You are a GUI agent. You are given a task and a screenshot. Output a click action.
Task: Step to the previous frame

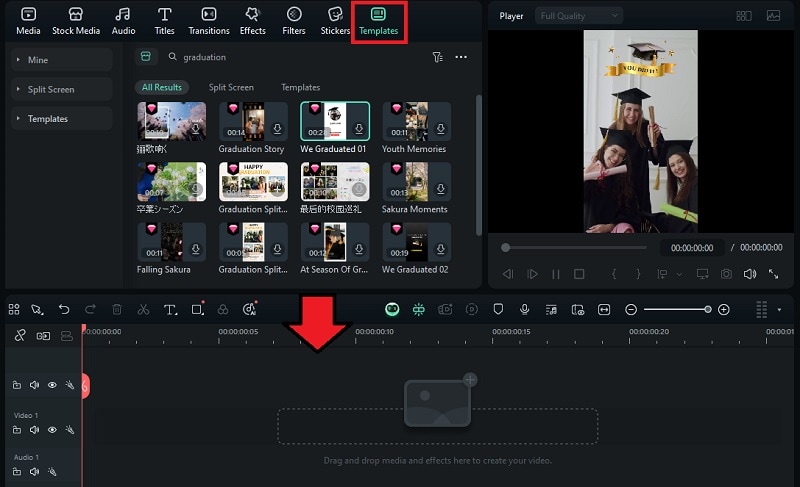click(x=508, y=274)
